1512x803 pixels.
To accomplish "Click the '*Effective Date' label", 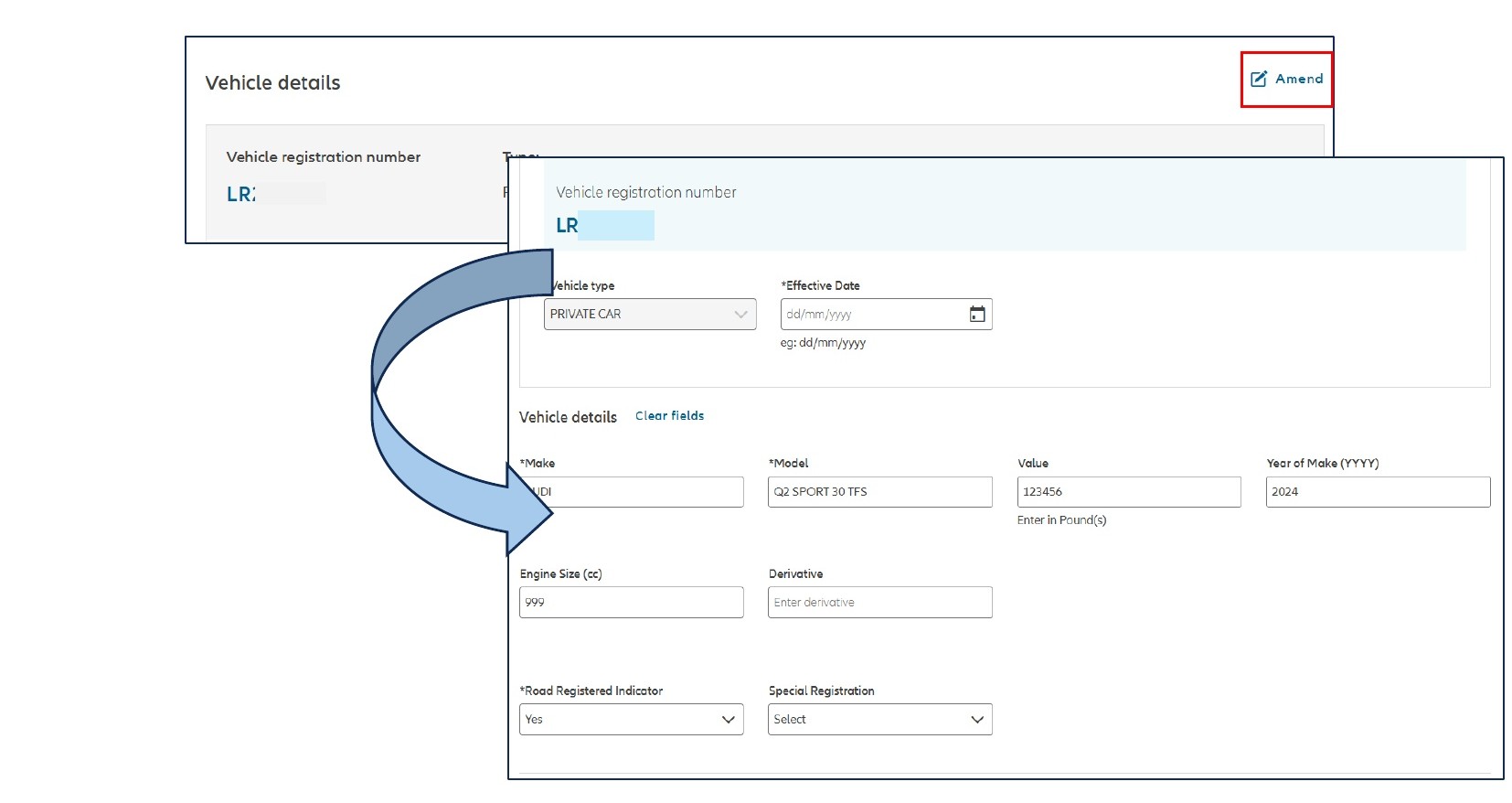I will point(821,285).
